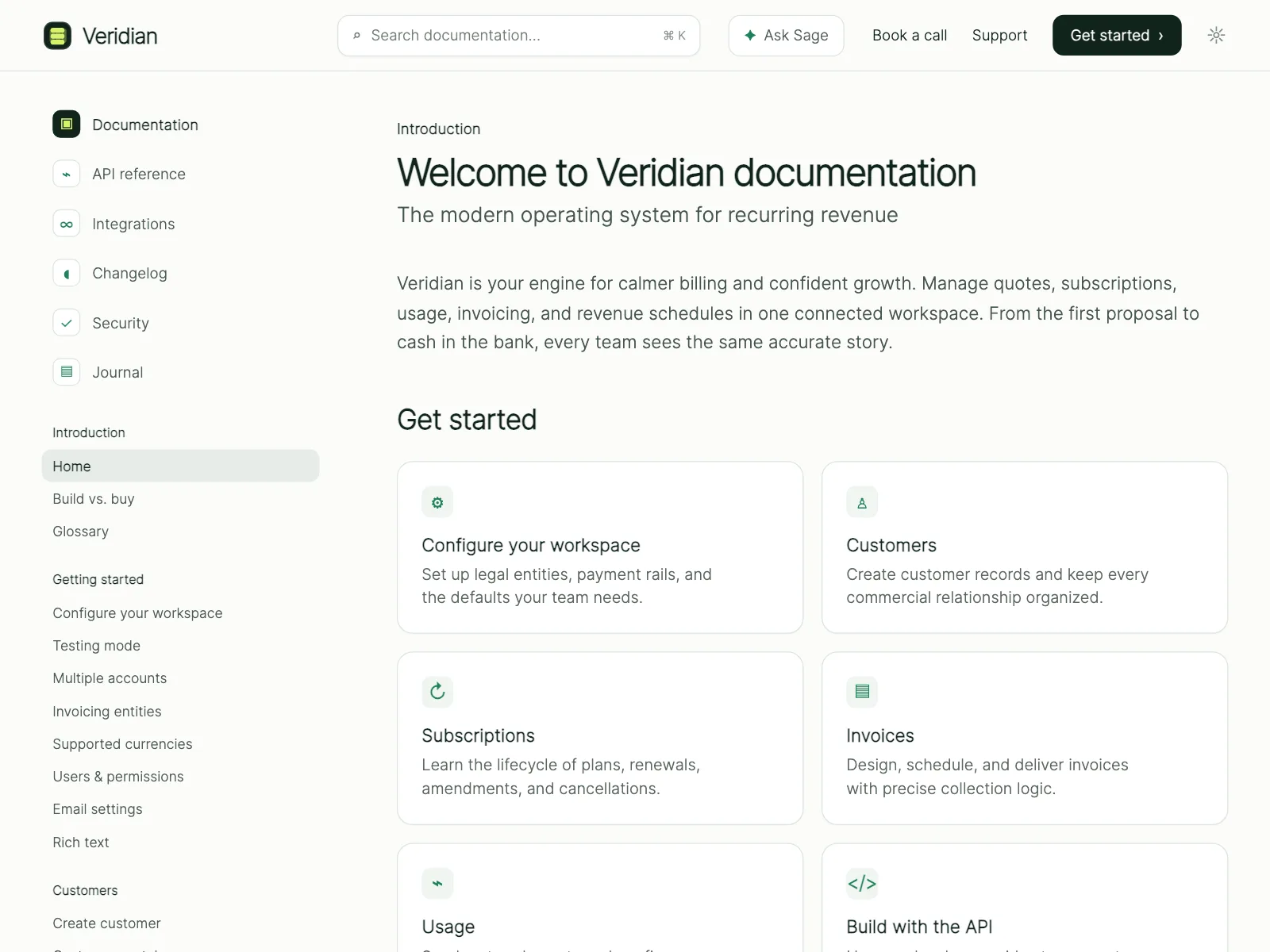Image resolution: width=1270 pixels, height=952 pixels.
Task: Open the Security section
Action: coord(120,323)
